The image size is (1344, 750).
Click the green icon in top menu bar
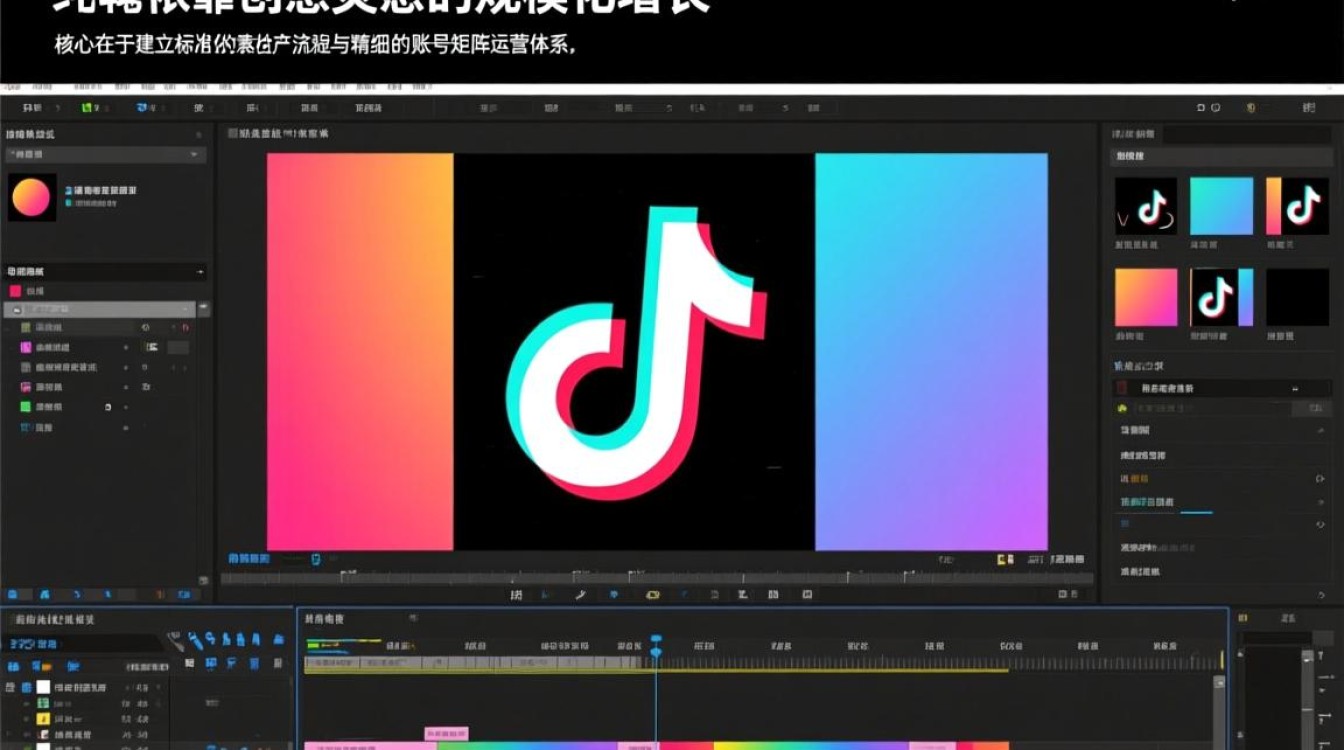(x=87, y=108)
